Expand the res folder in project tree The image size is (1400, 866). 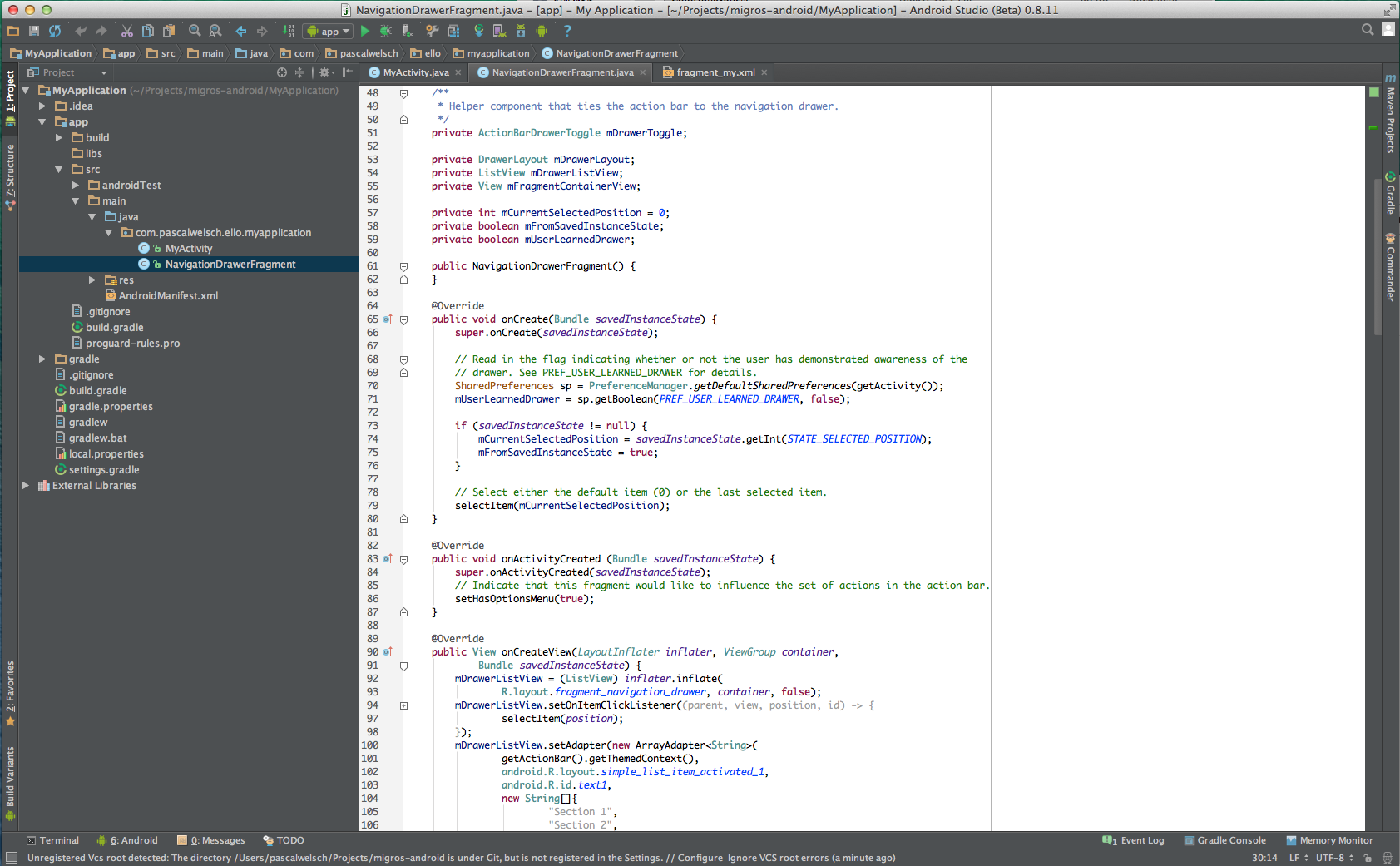click(92, 280)
